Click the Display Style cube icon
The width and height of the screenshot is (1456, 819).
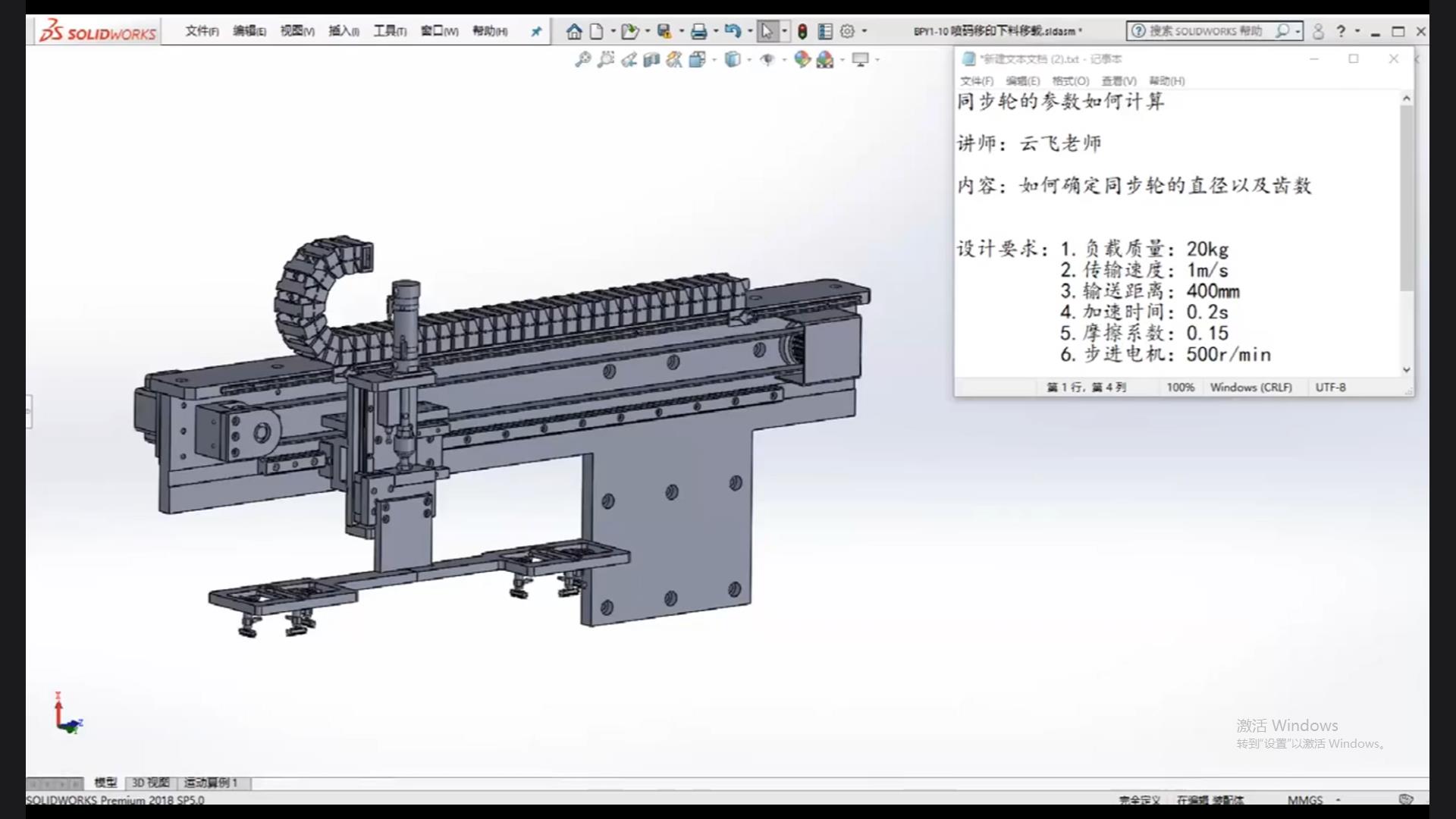[732, 59]
